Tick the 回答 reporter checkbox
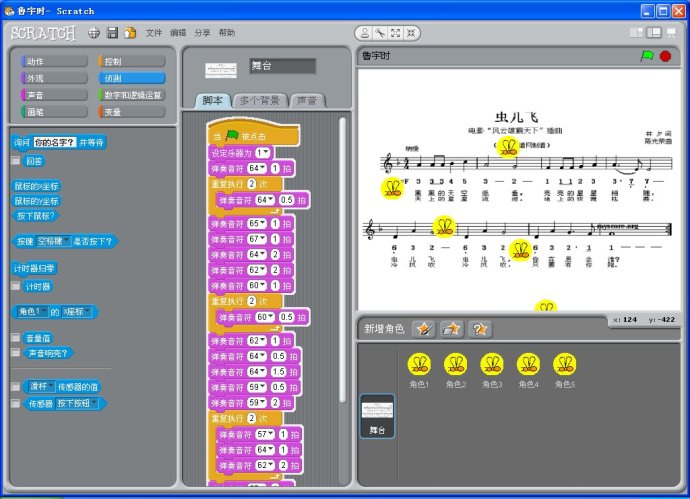Viewport: 690px width, 499px height. (16, 161)
